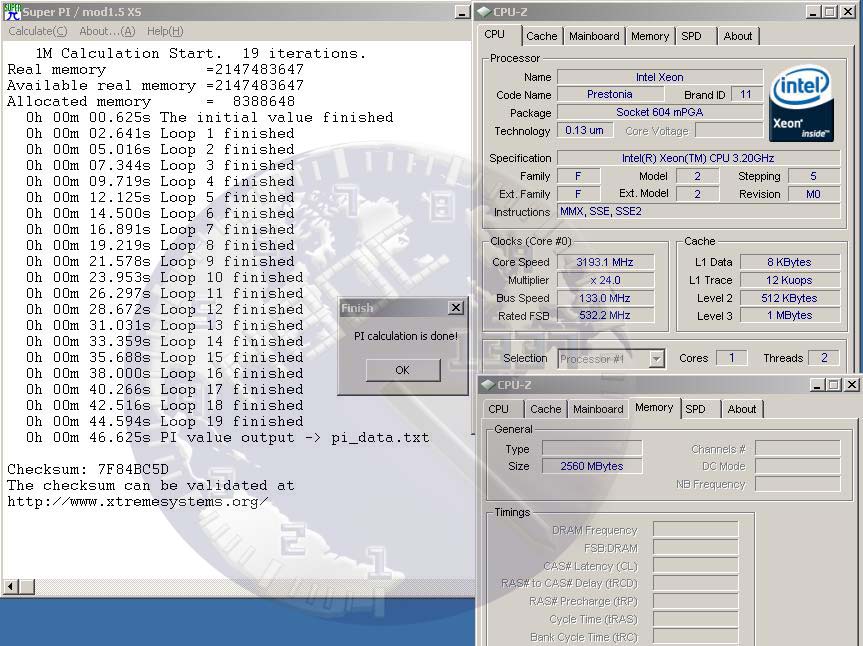Click the Name field Intel Xeon

(660, 78)
